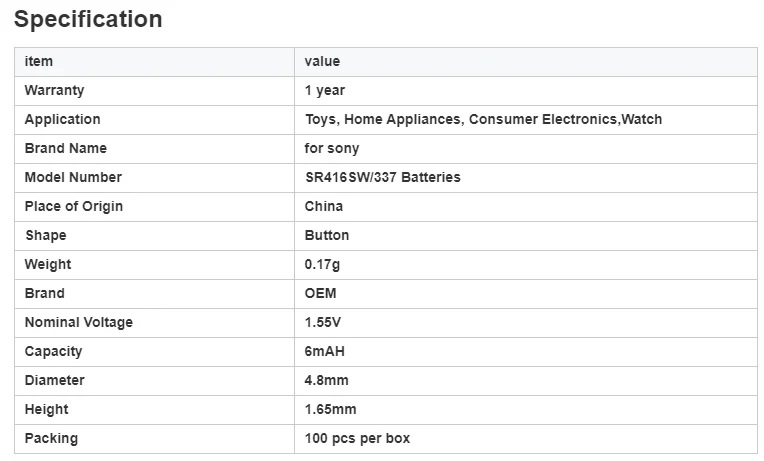Click the 'for sony' brand name value
Viewport: 764px width, 461px height.
[x=332, y=149]
